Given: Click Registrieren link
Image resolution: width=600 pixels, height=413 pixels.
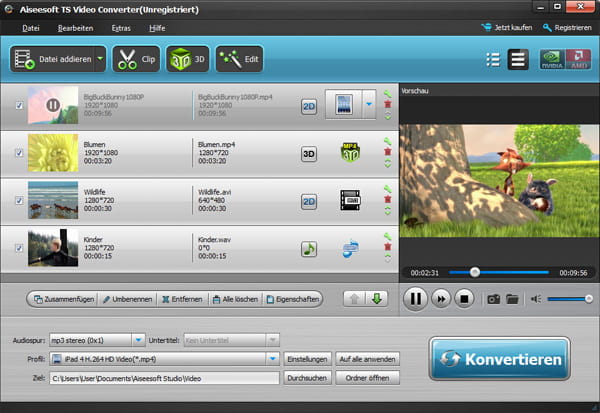Looking at the screenshot, I should click(x=567, y=28).
